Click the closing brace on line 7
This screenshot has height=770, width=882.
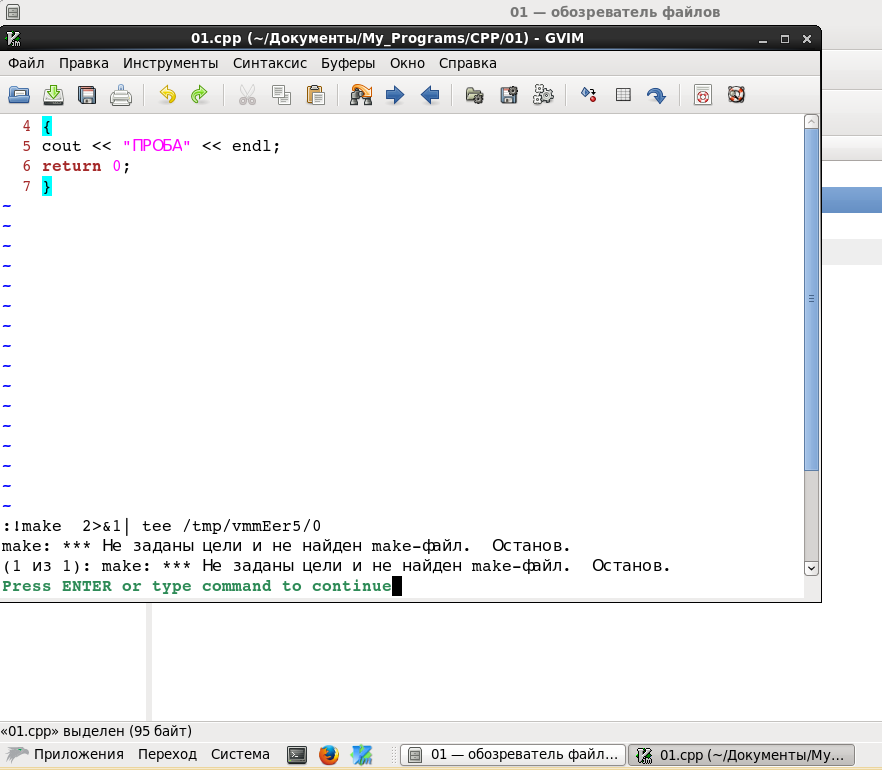(47, 186)
